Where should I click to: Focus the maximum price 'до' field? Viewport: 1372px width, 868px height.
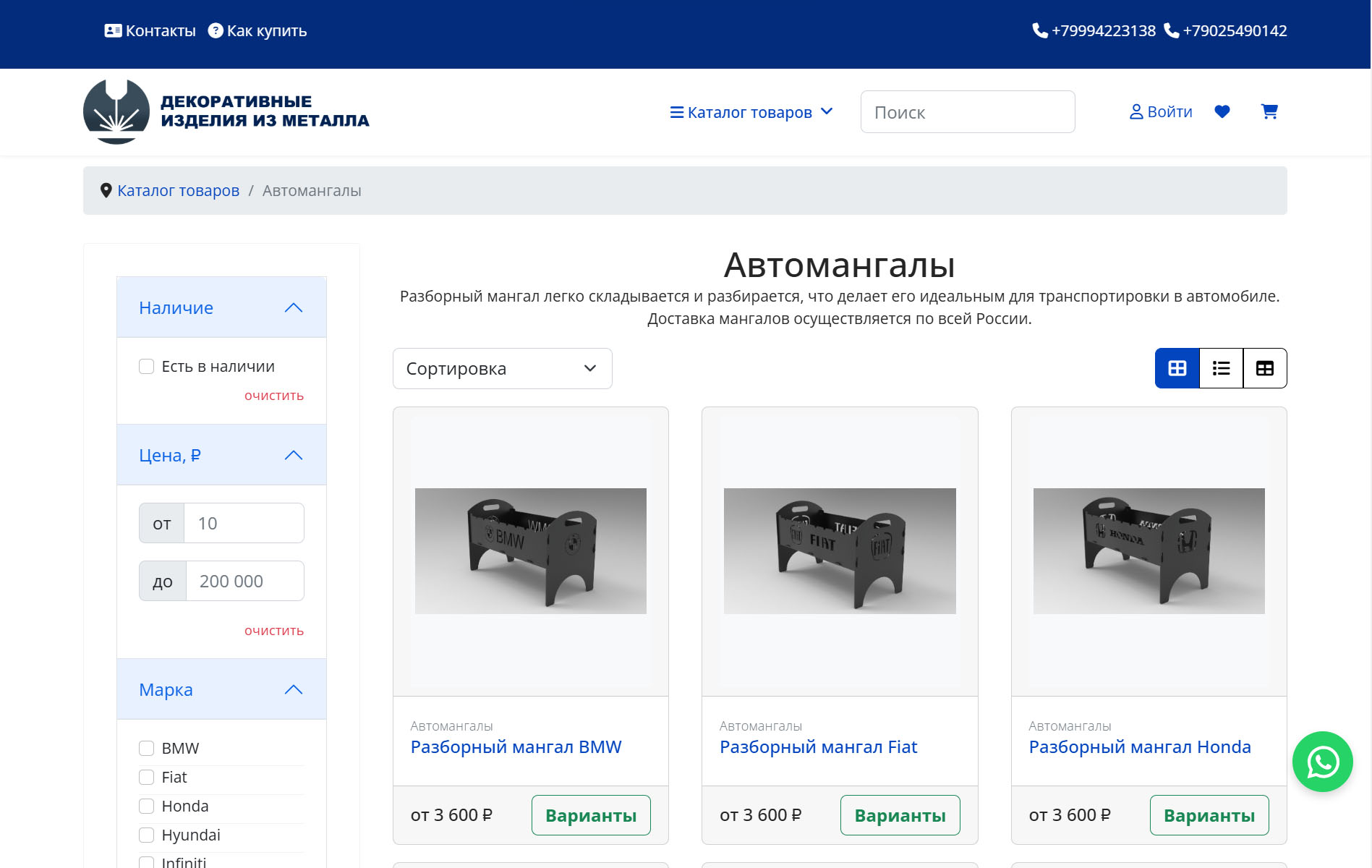click(x=244, y=581)
